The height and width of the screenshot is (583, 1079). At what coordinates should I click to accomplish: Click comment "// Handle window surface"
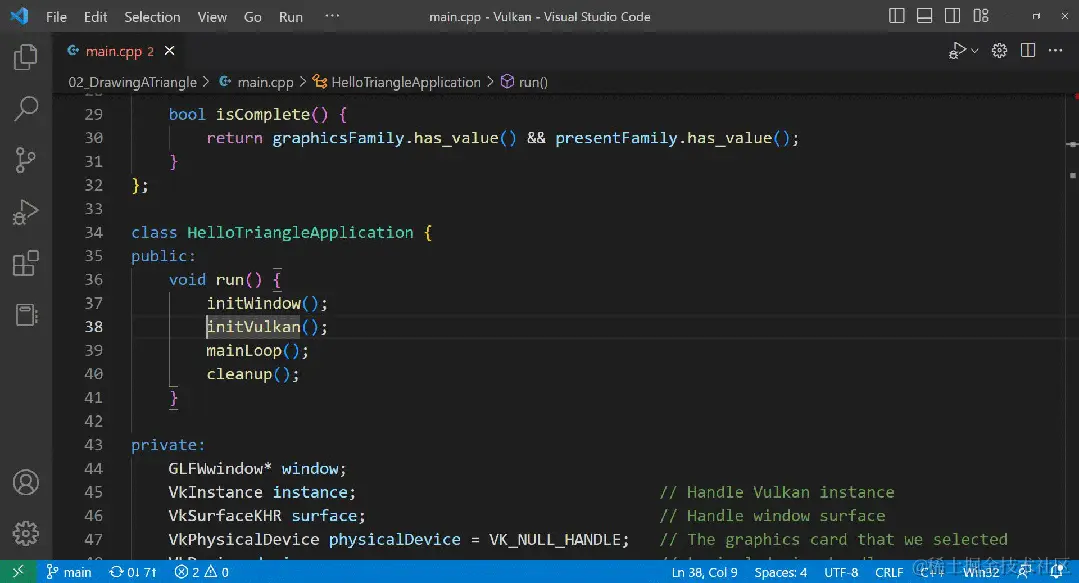tap(772, 516)
